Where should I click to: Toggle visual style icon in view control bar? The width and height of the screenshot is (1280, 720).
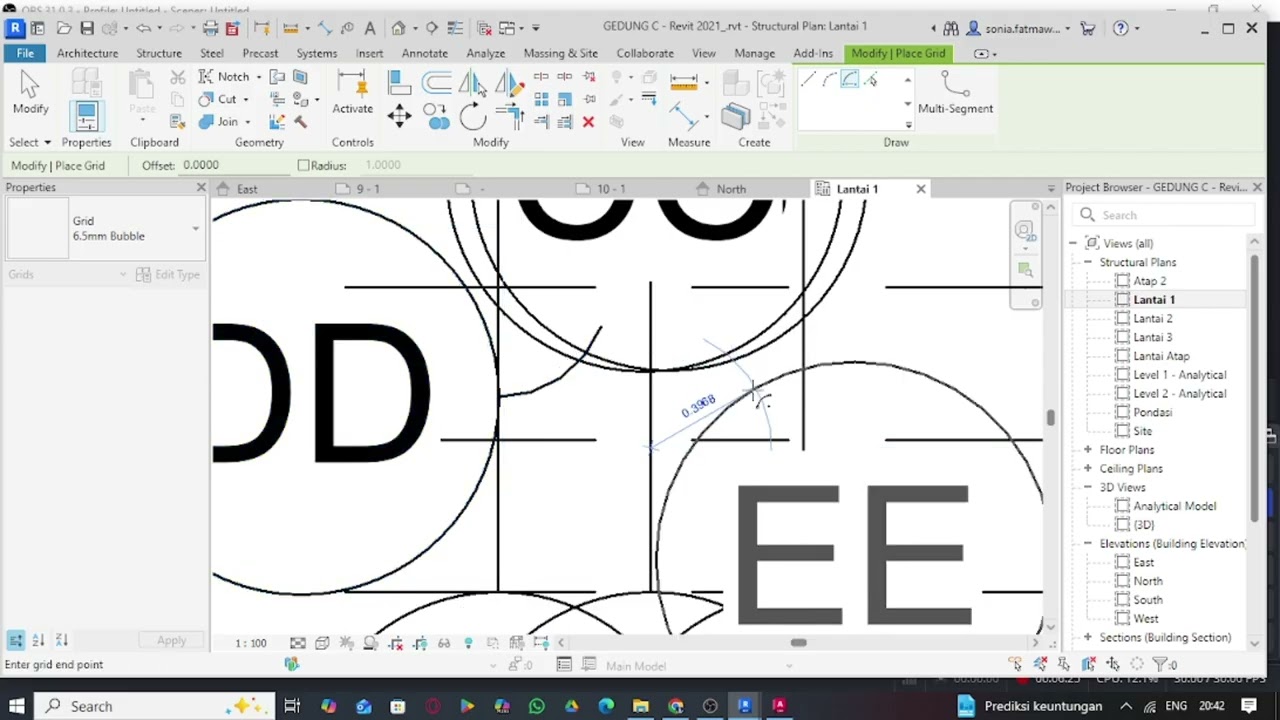coord(322,642)
